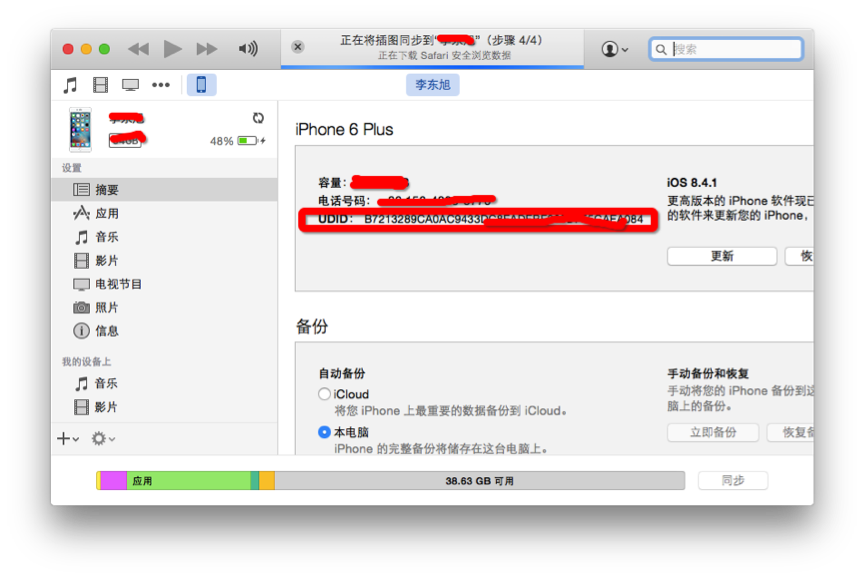865x579 pixels.
Task: Select 照片 in the sidebar
Action: click(x=164, y=308)
